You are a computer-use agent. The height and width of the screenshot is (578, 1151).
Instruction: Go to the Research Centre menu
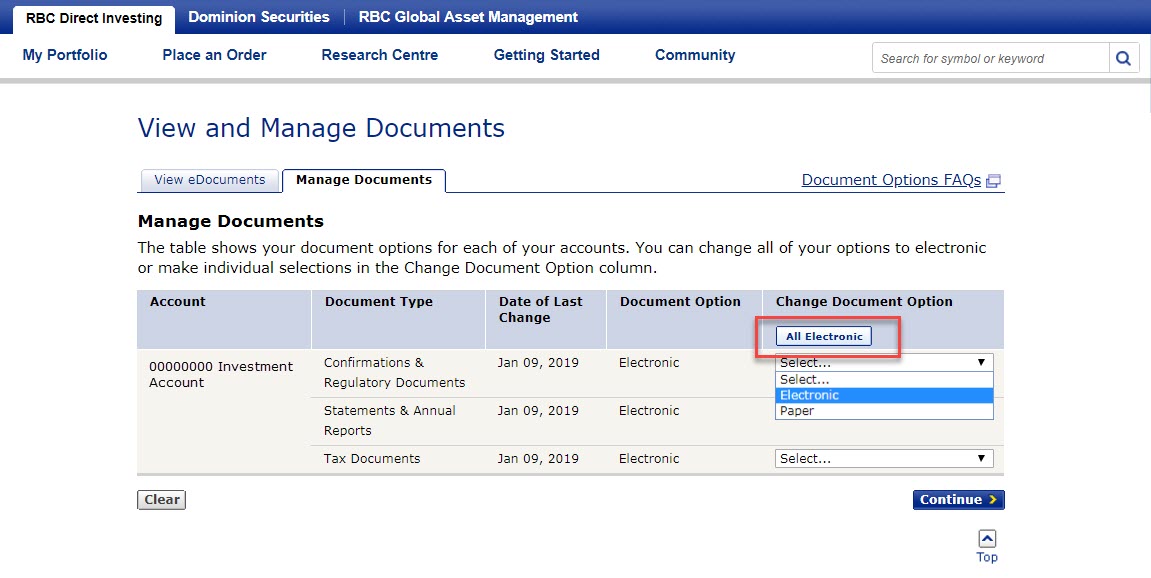pos(380,55)
